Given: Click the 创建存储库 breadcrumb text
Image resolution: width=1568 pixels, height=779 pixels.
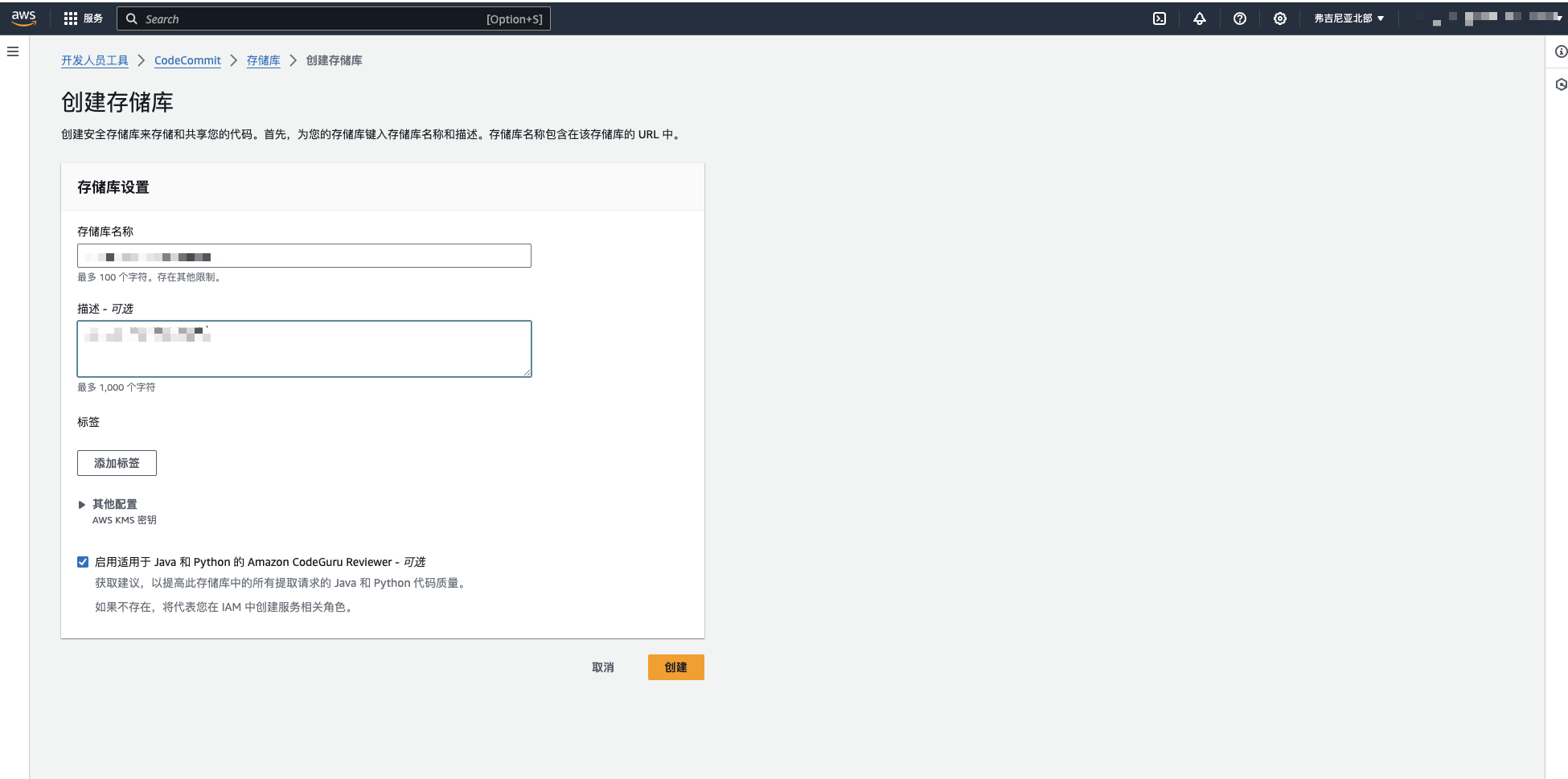Looking at the screenshot, I should pos(335,60).
